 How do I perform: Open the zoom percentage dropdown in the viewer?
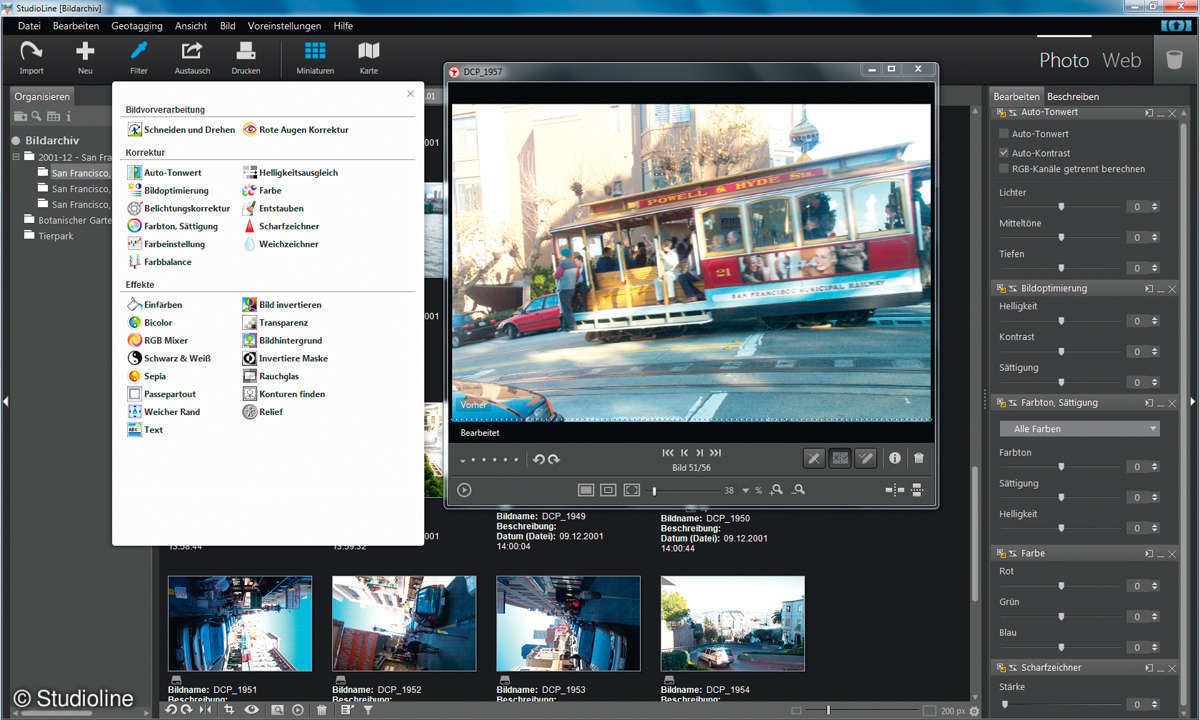point(746,491)
